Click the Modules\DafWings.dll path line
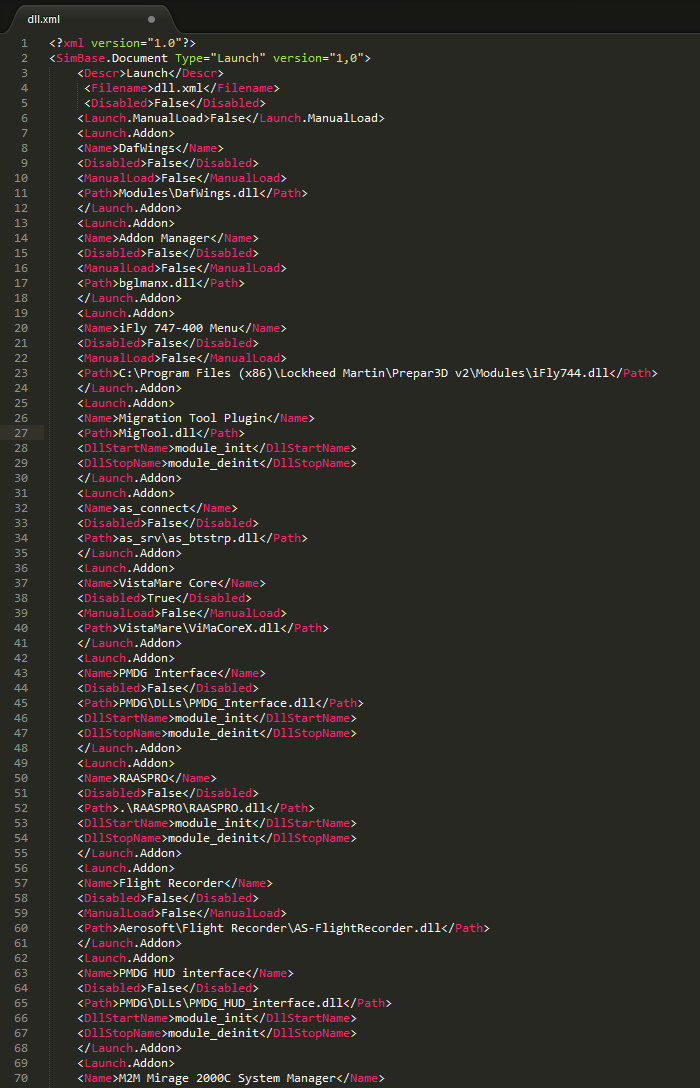 click(x=192, y=193)
